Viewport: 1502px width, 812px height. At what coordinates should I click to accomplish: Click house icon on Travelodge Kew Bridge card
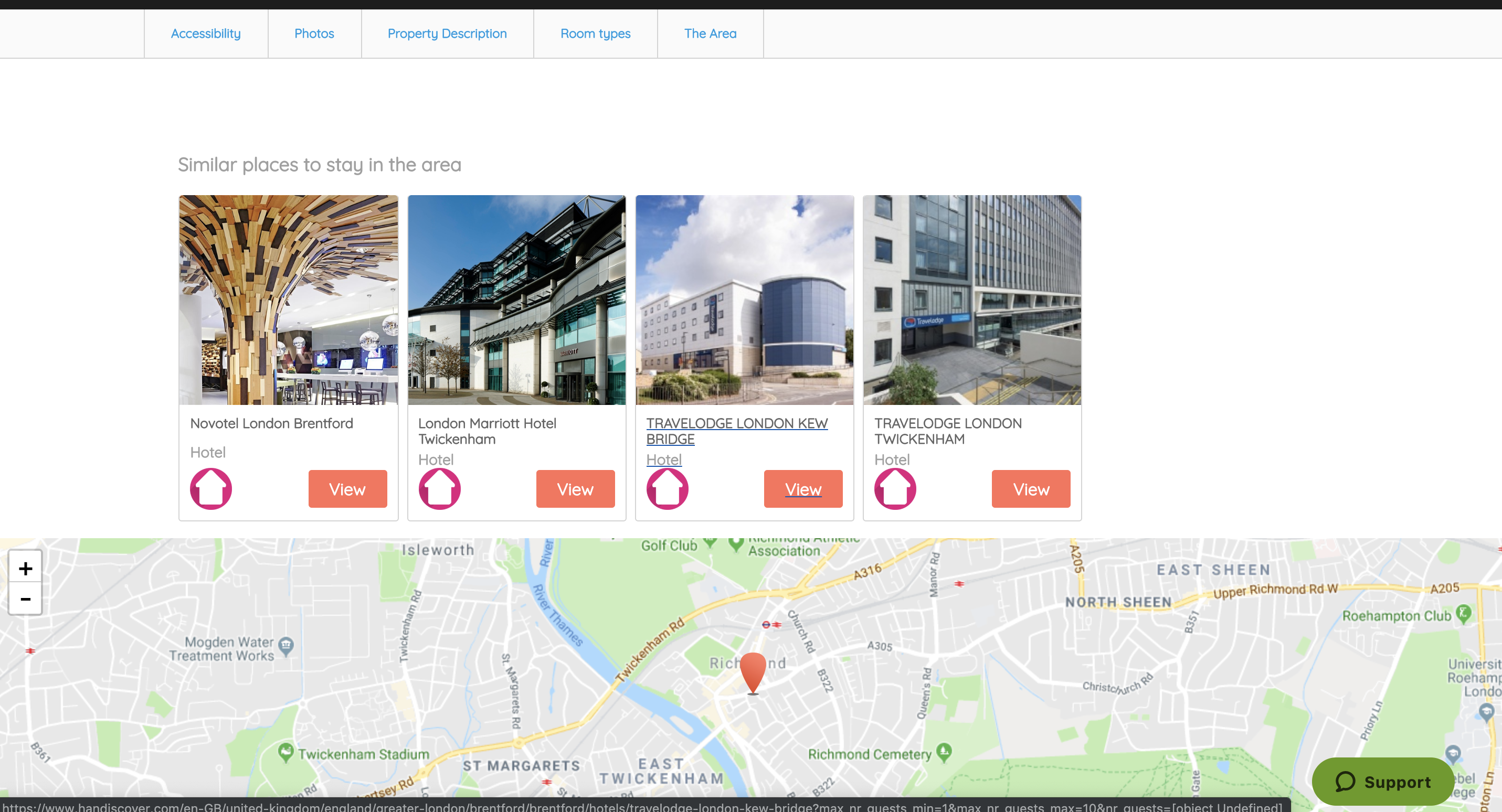[668, 488]
